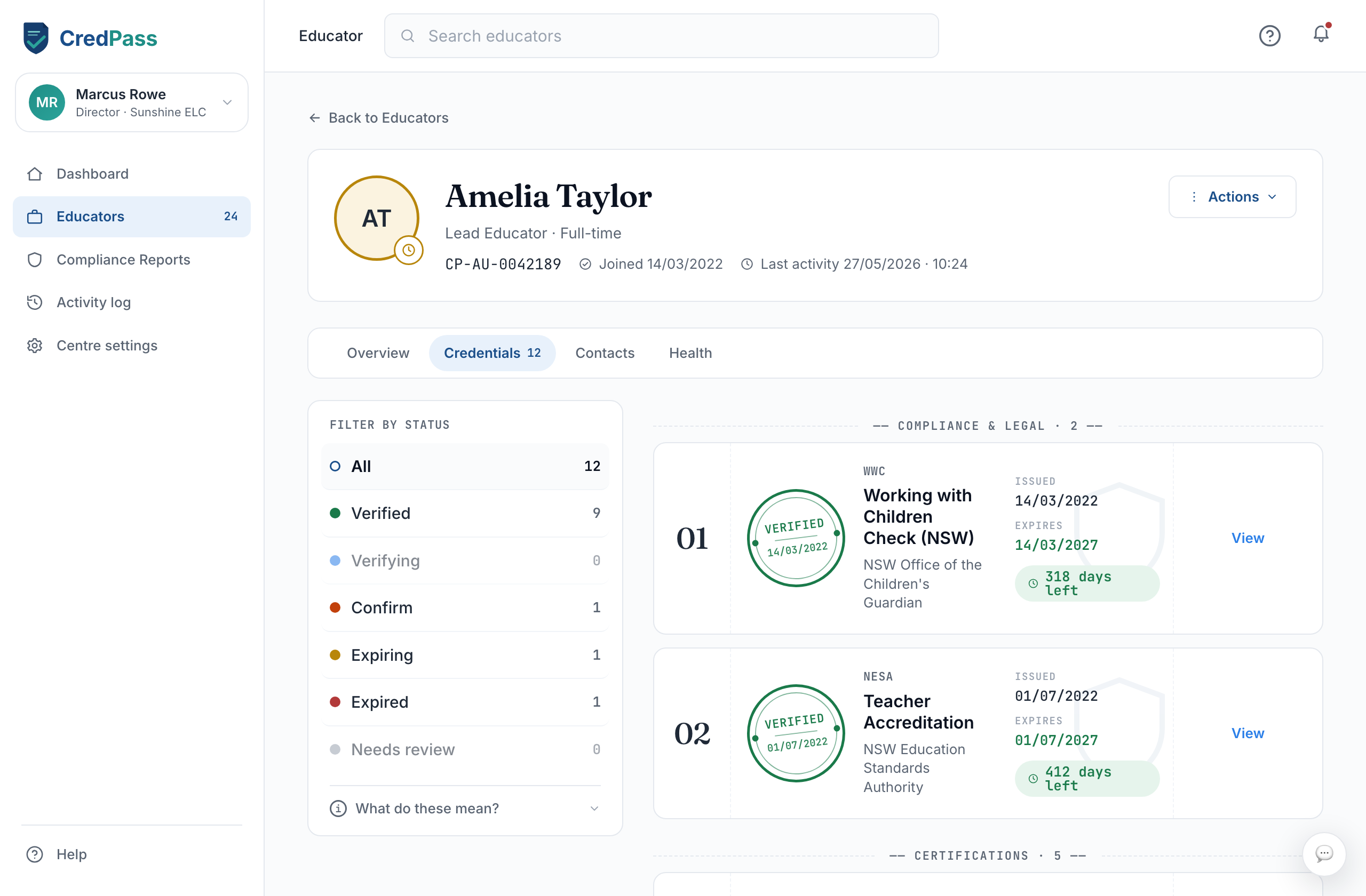Click the NSW Education Standards Authority issuer text
The image size is (1366, 896).
tap(914, 767)
